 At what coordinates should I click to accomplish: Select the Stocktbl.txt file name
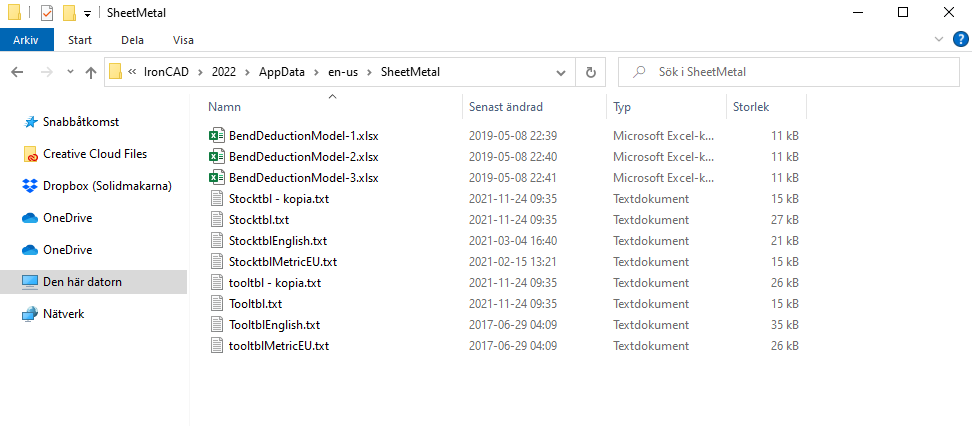pyautogui.click(x=259, y=220)
